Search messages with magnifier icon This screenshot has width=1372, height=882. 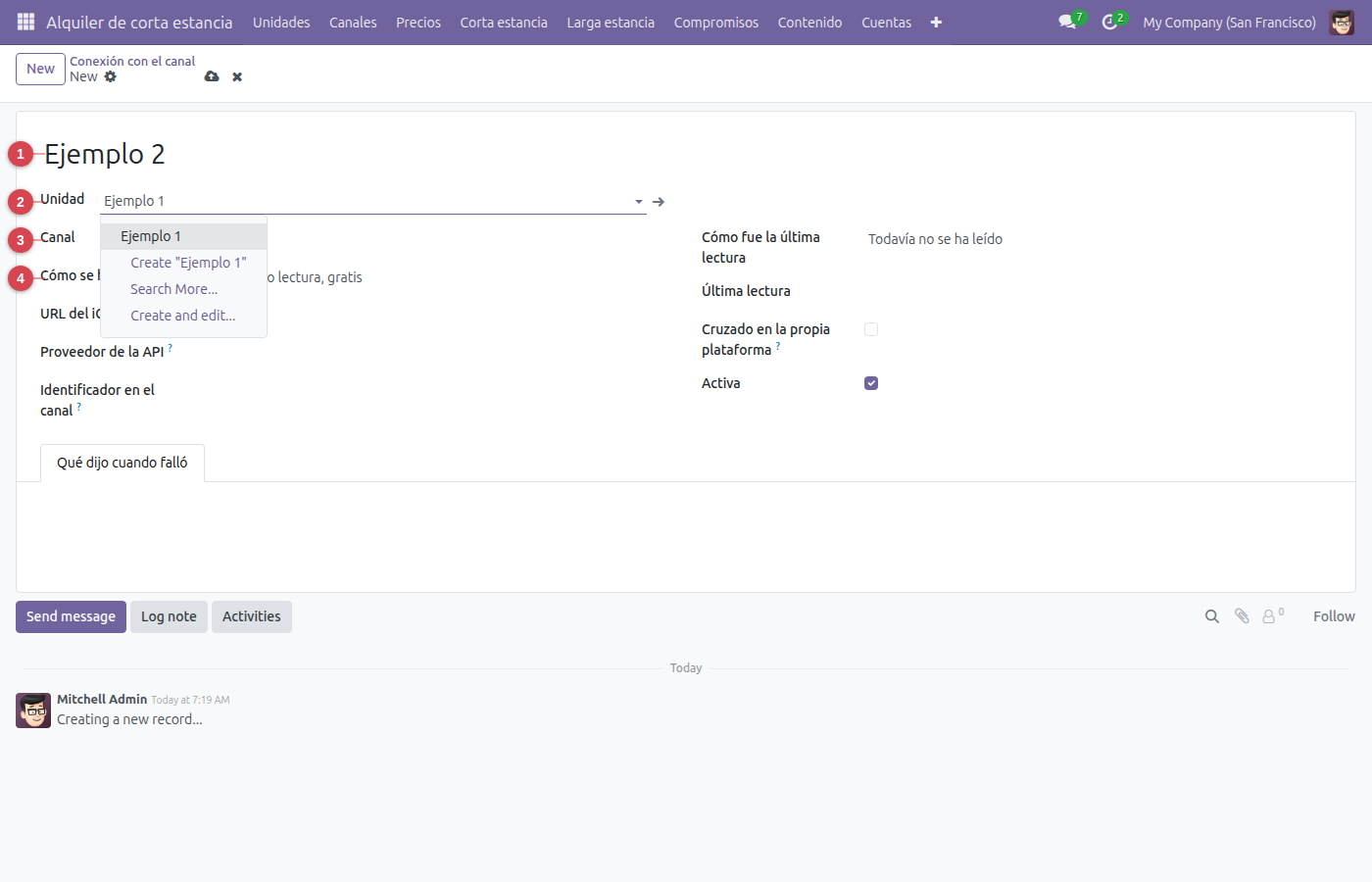(1212, 616)
